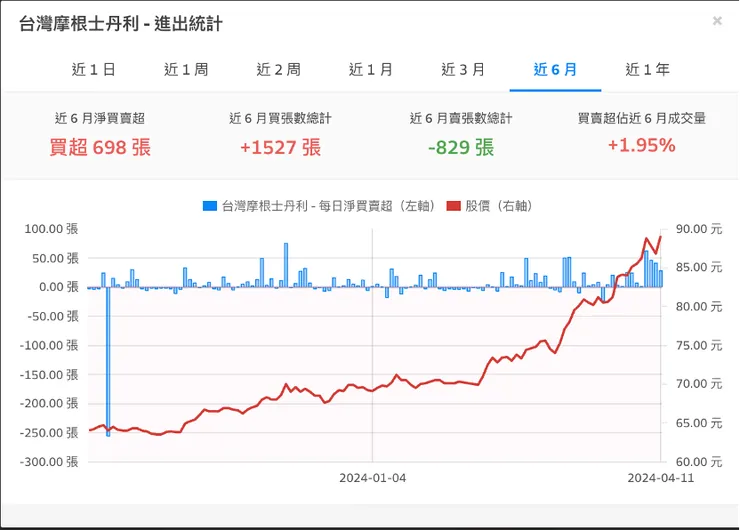Click the dialog title 台灣摩根士丹利 - 進出統計
The width and height of the screenshot is (740, 530).
pyautogui.click(x=121, y=24)
